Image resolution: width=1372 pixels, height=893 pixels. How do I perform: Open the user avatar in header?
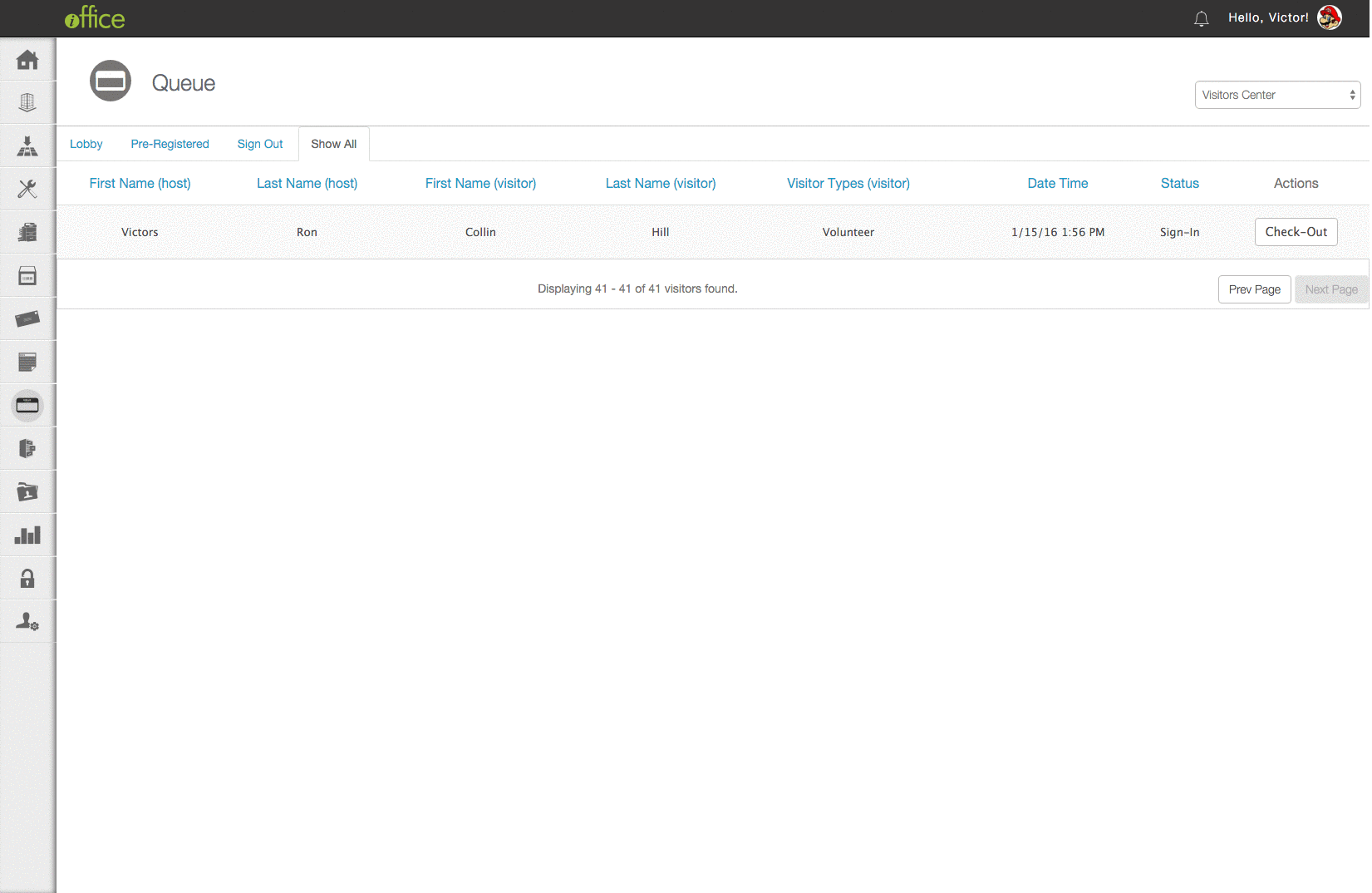pos(1329,18)
